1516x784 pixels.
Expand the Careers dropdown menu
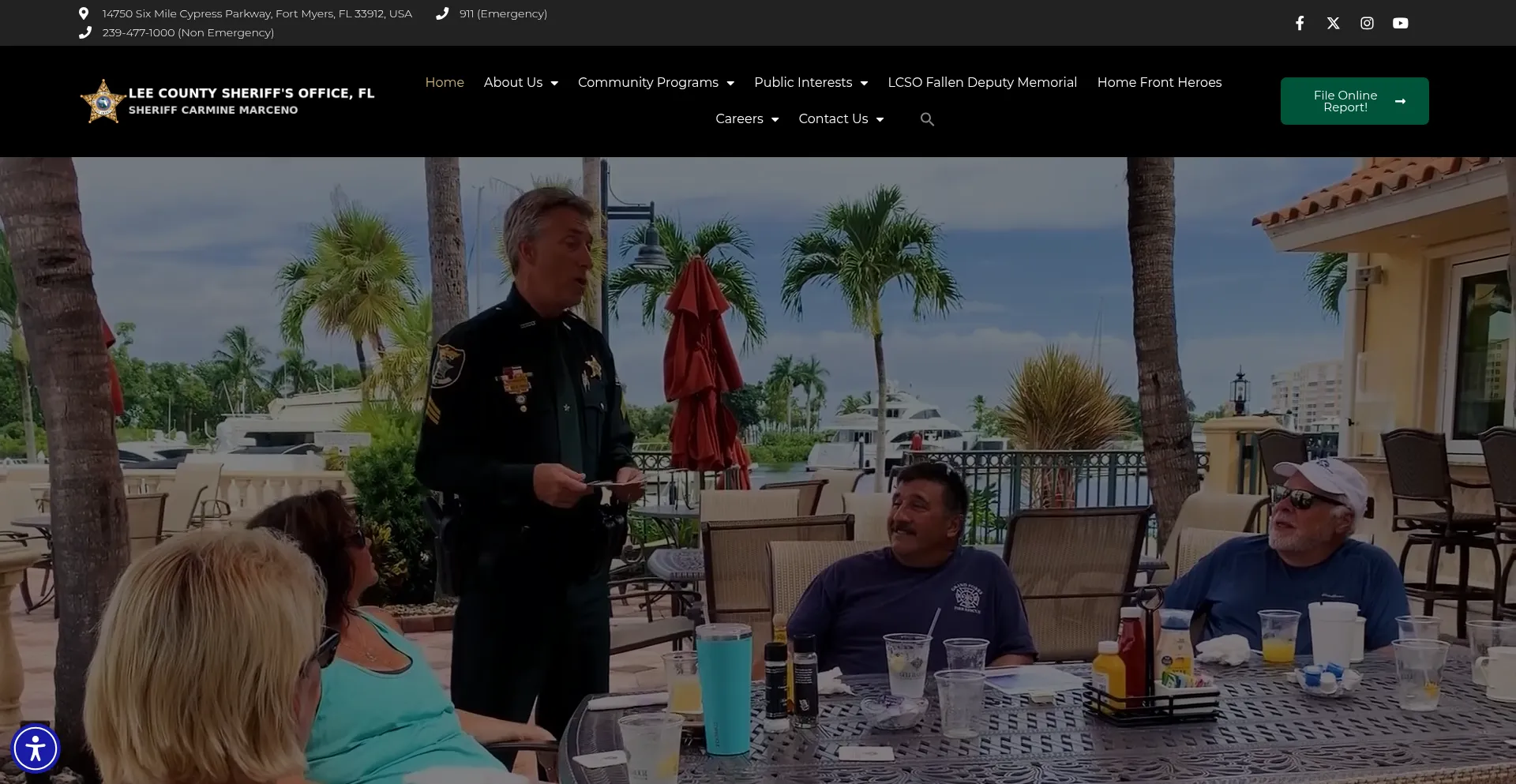[746, 119]
